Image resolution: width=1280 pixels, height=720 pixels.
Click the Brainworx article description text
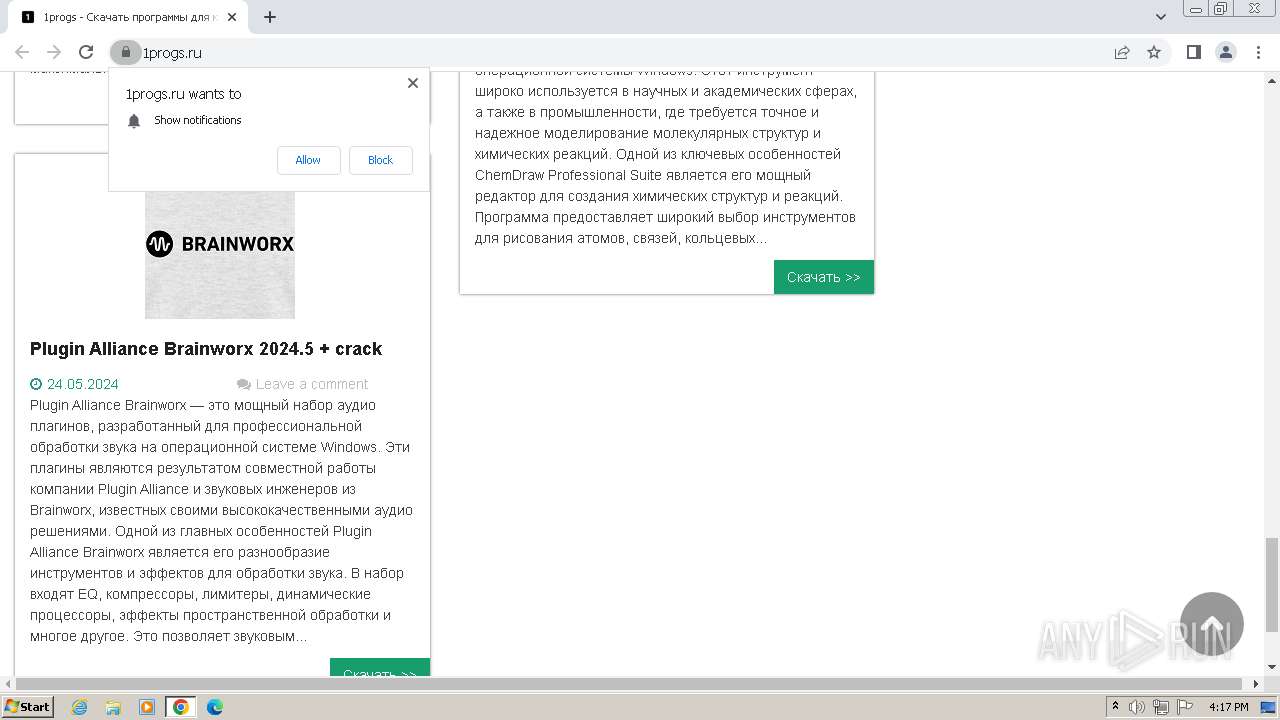(221, 520)
